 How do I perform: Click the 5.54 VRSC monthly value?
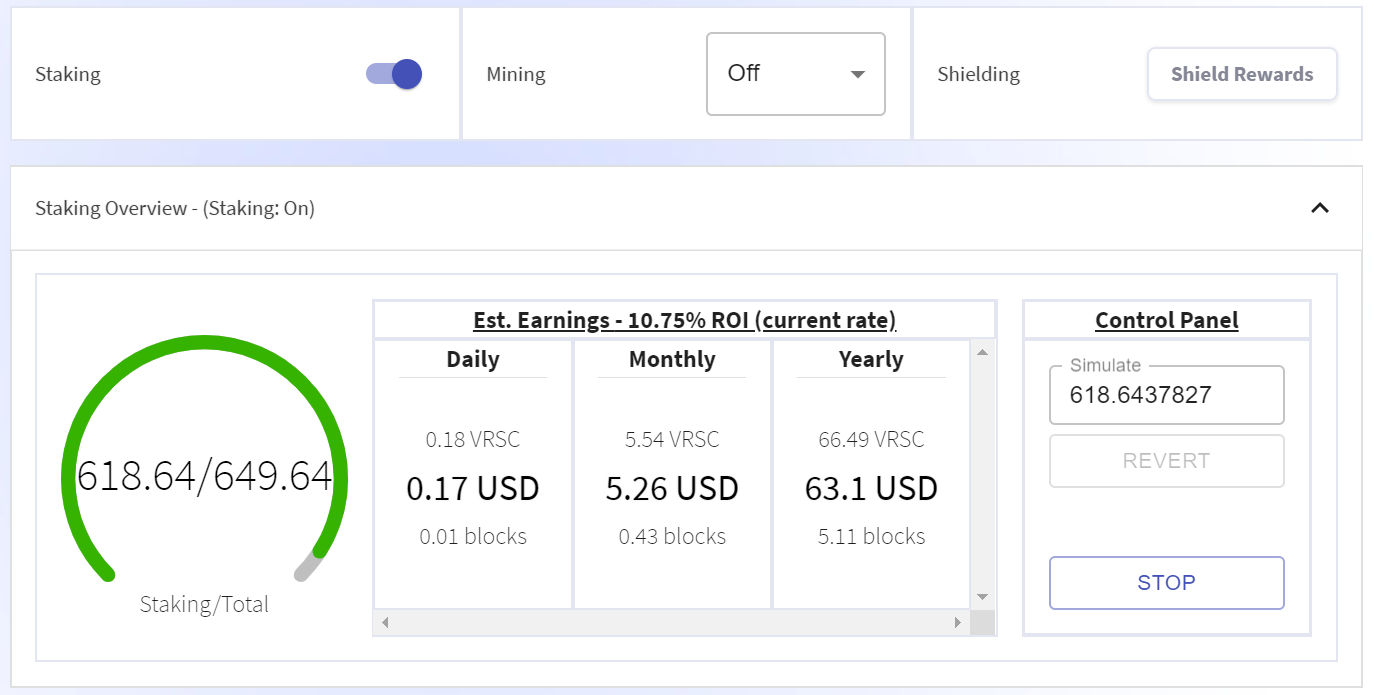[x=672, y=439]
